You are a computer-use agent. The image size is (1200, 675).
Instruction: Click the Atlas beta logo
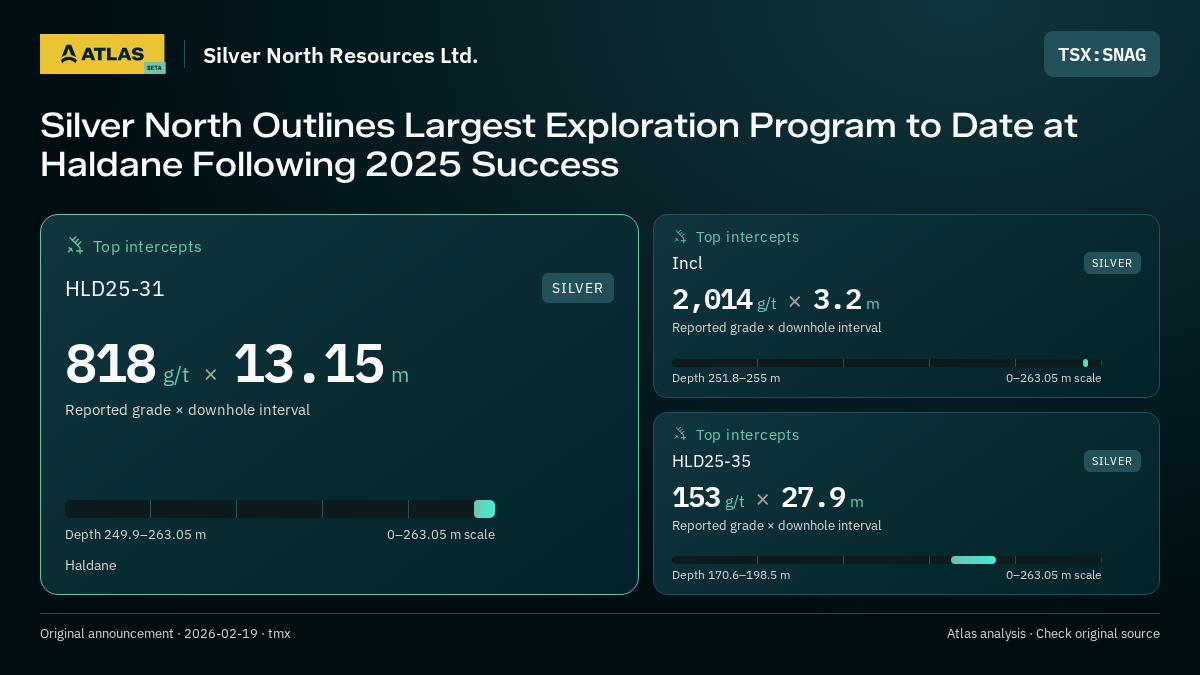102,54
